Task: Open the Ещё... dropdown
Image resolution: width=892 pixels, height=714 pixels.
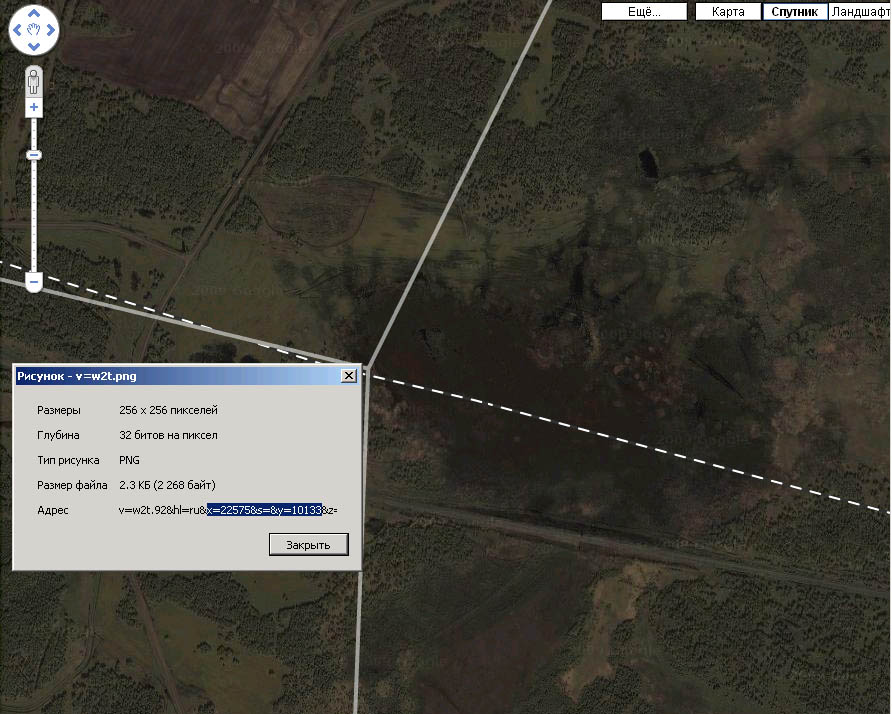Action: coord(645,12)
